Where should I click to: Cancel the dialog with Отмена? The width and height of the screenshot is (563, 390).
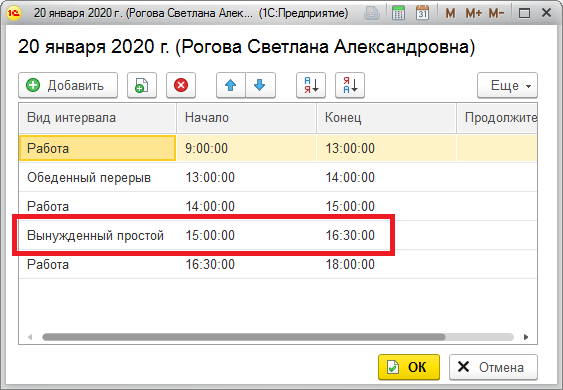pos(493,367)
